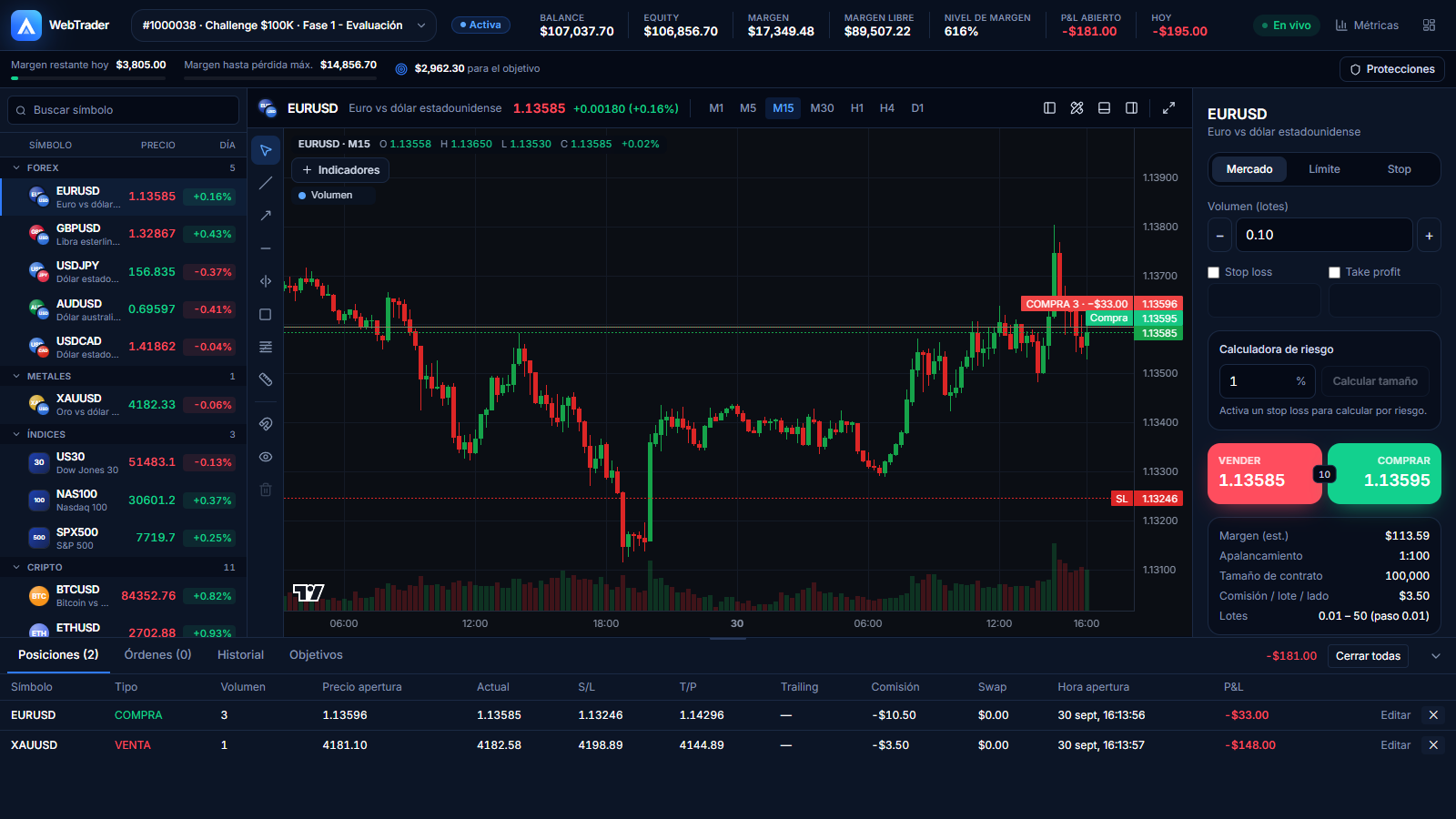Select the H4 timeframe

tap(887, 108)
